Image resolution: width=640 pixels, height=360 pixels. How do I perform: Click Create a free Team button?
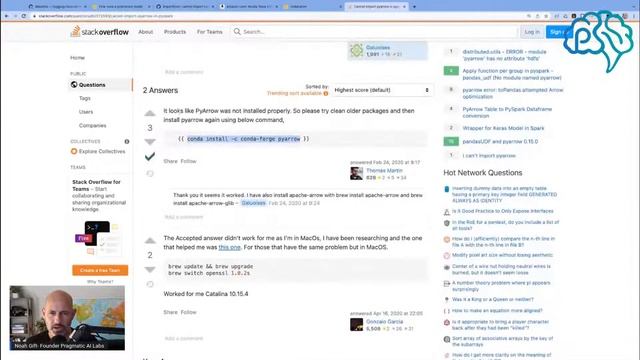click(x=100, y=270)
